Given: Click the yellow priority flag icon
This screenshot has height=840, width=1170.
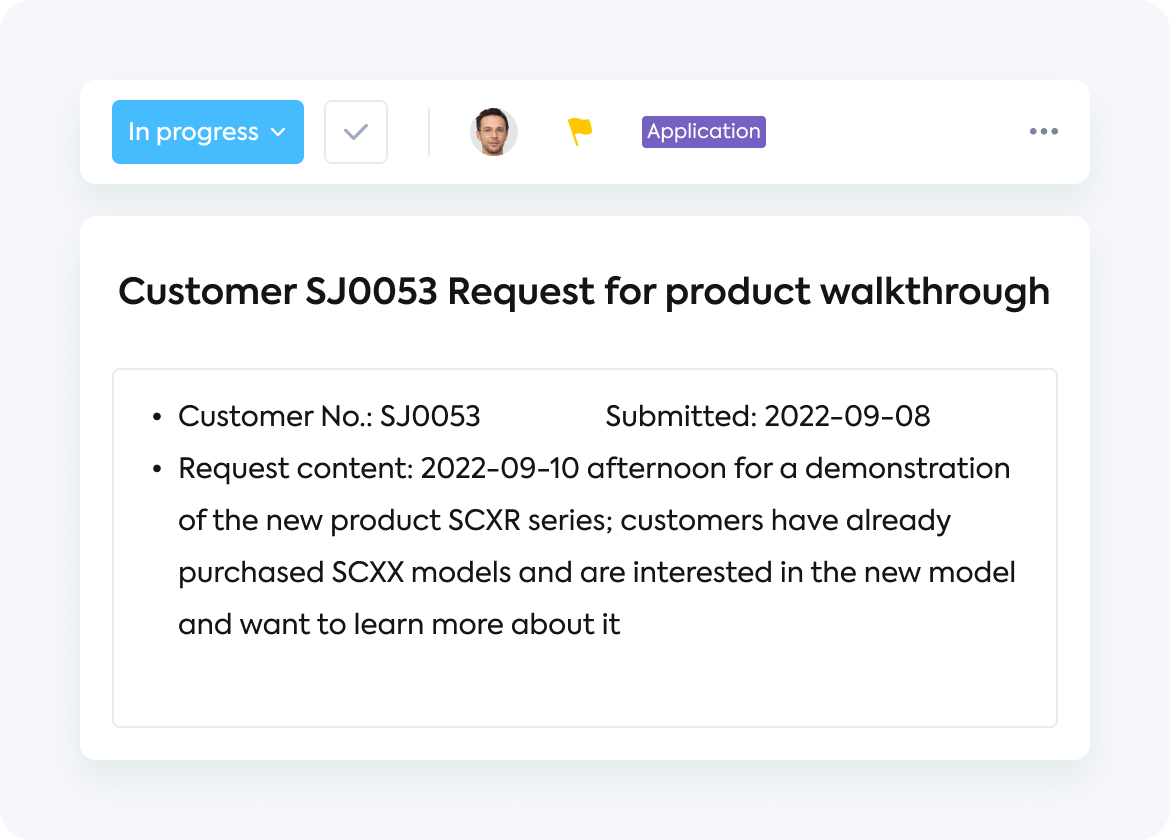Looking at the screenshot, I should [x=580, y=131].
